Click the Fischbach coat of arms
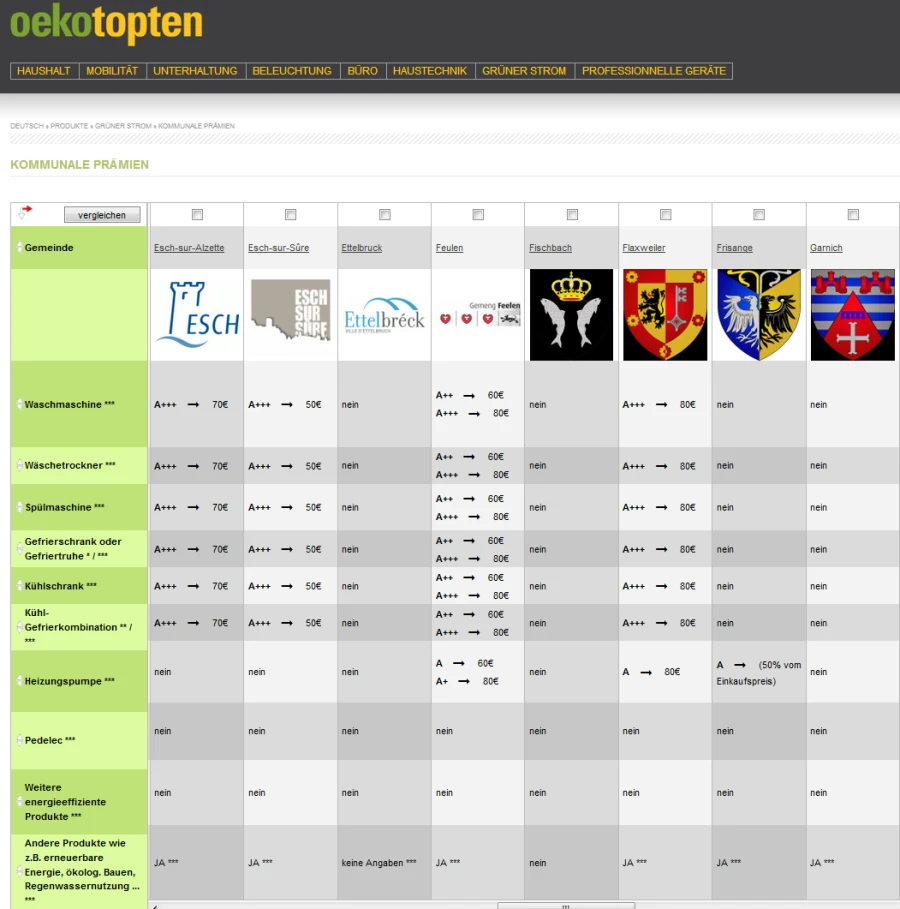 571,315
